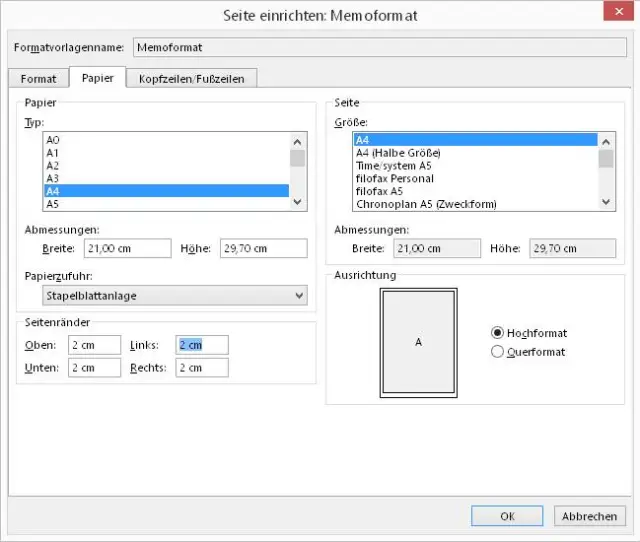The image size is (640, 542).
Task: Click the Rechts margin field
Action: tap(201, 368)
